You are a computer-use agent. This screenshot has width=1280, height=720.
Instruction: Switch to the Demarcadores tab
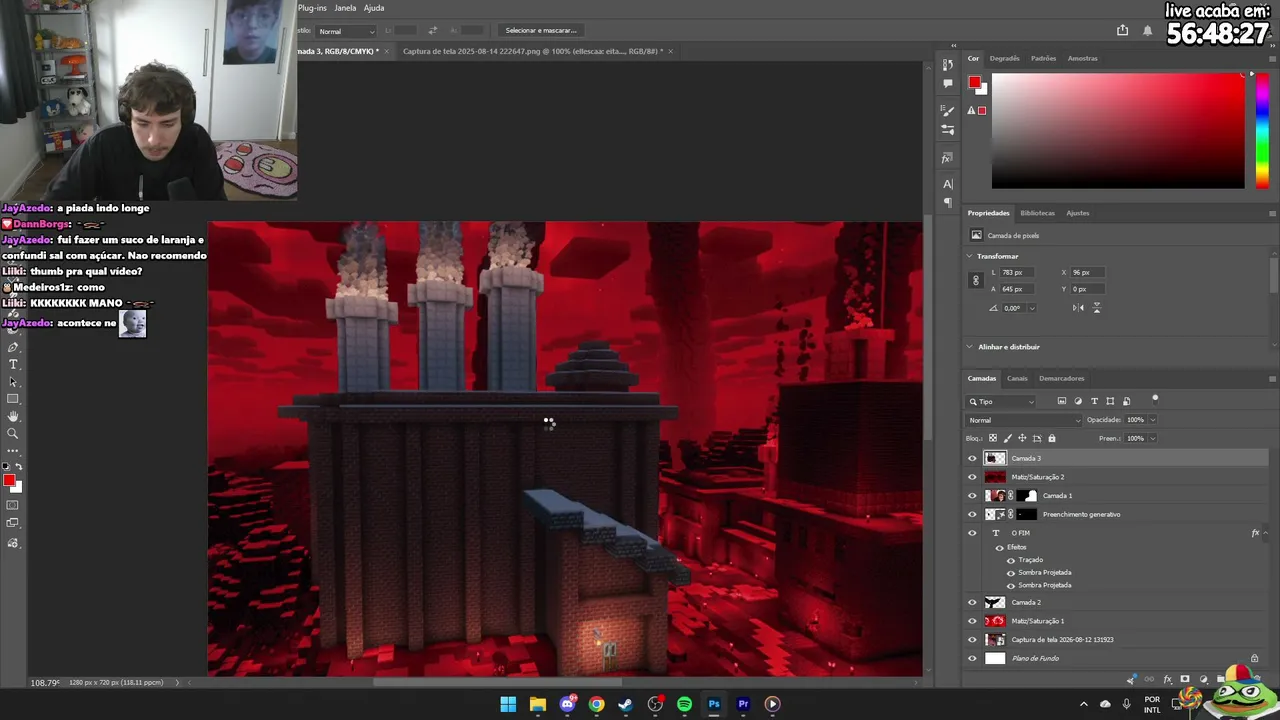point(1062,378)
